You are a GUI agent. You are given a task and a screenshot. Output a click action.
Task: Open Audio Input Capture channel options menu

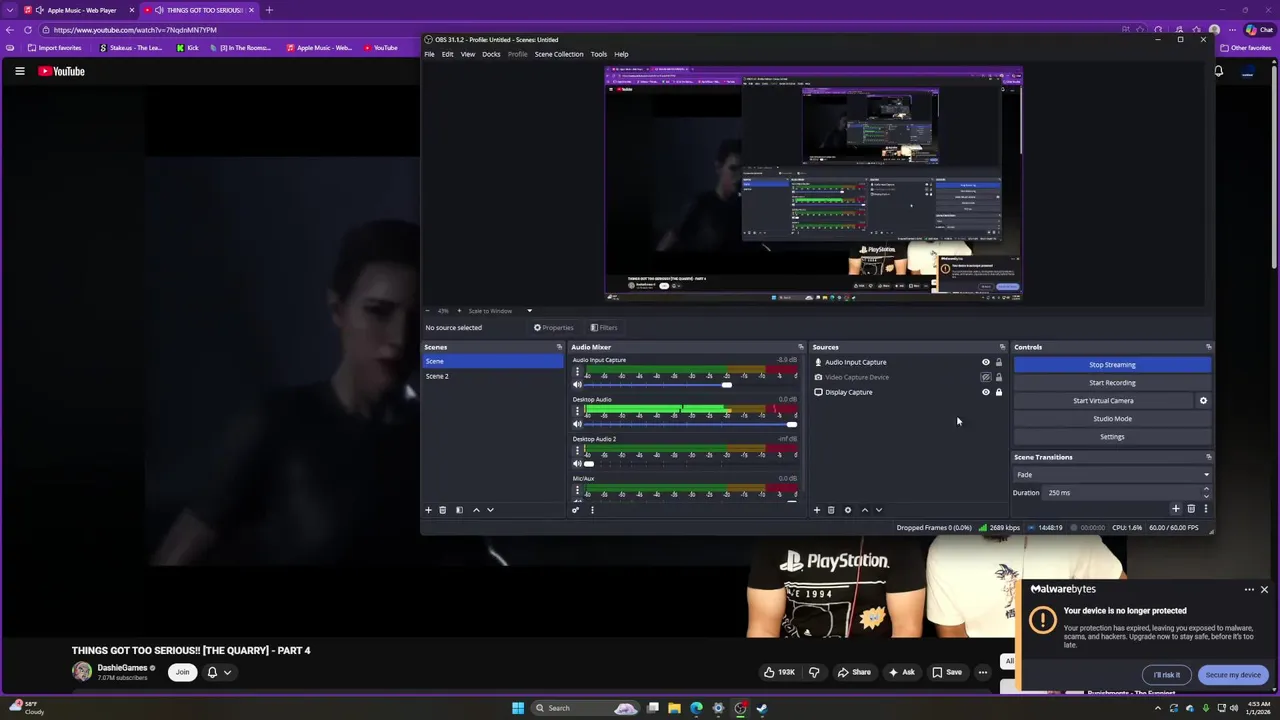tap(577, 372)
